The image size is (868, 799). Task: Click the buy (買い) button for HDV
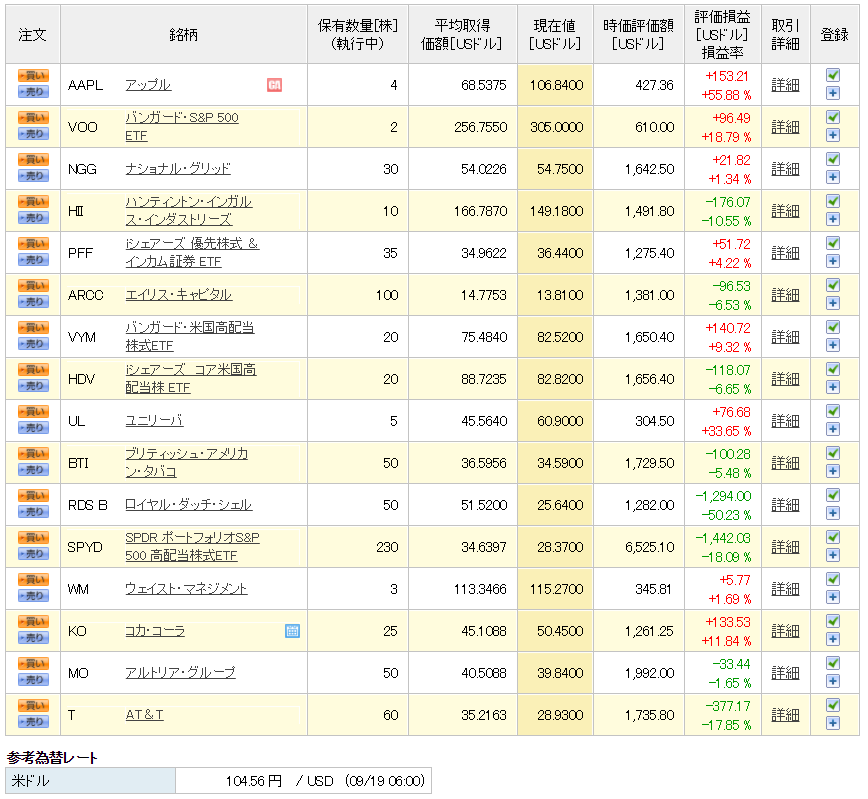click(33, 370)
